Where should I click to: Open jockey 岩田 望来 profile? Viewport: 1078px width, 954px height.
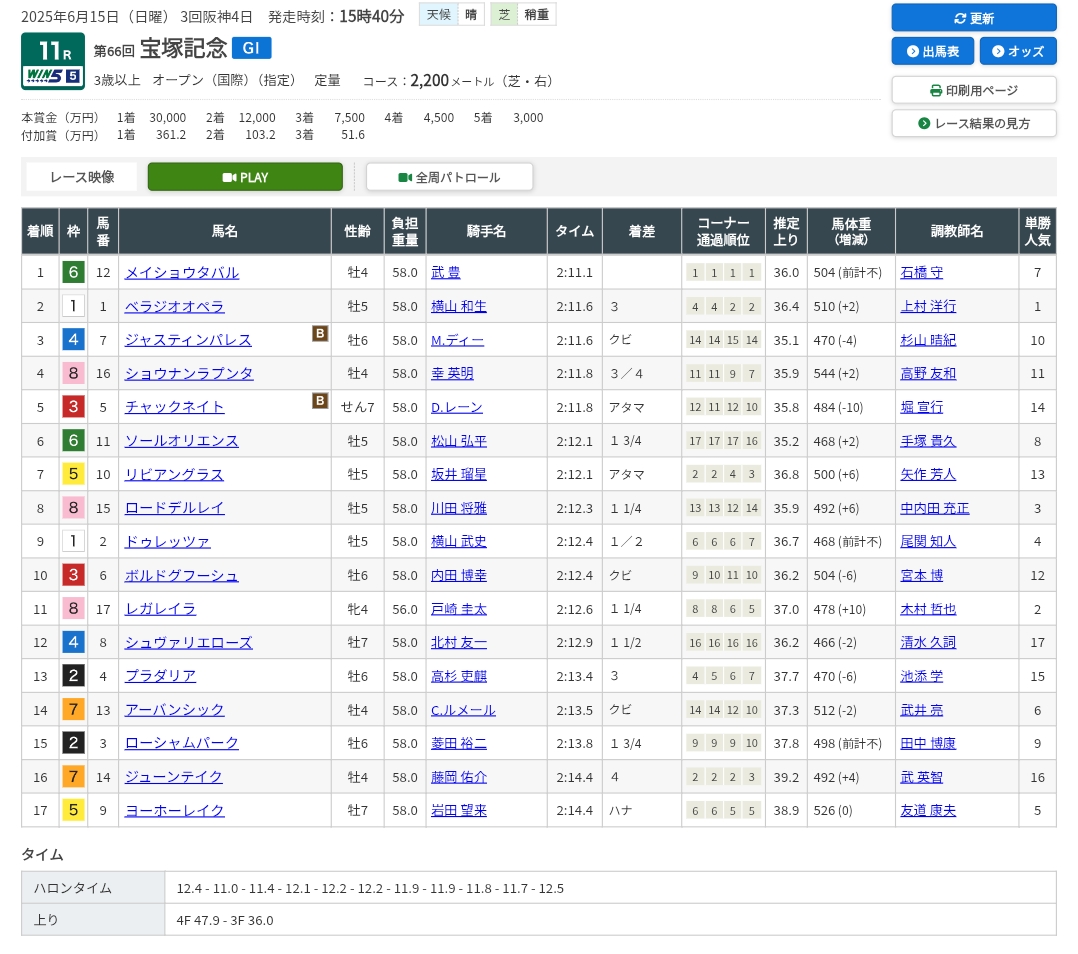point(459,811)
